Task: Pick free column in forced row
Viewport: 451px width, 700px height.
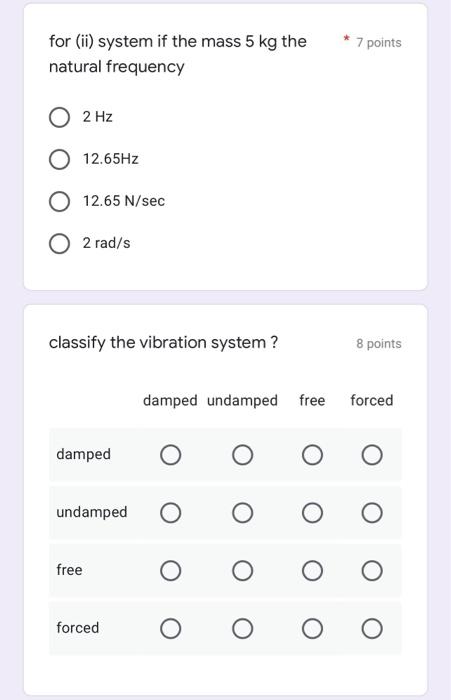Action: point(312,629)
